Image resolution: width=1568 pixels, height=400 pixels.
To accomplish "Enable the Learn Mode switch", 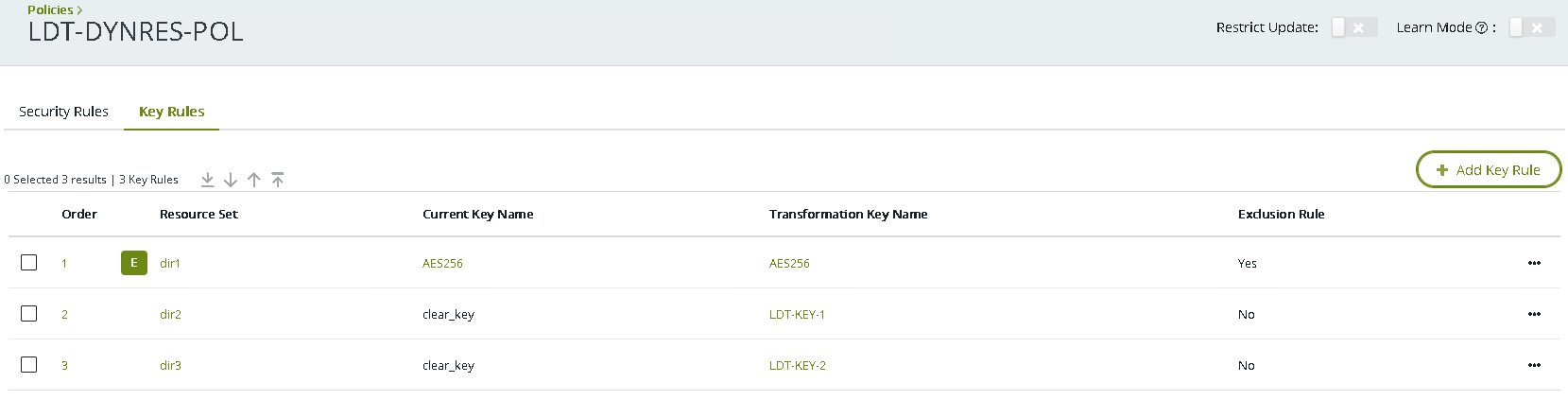I will (1531, 27).
